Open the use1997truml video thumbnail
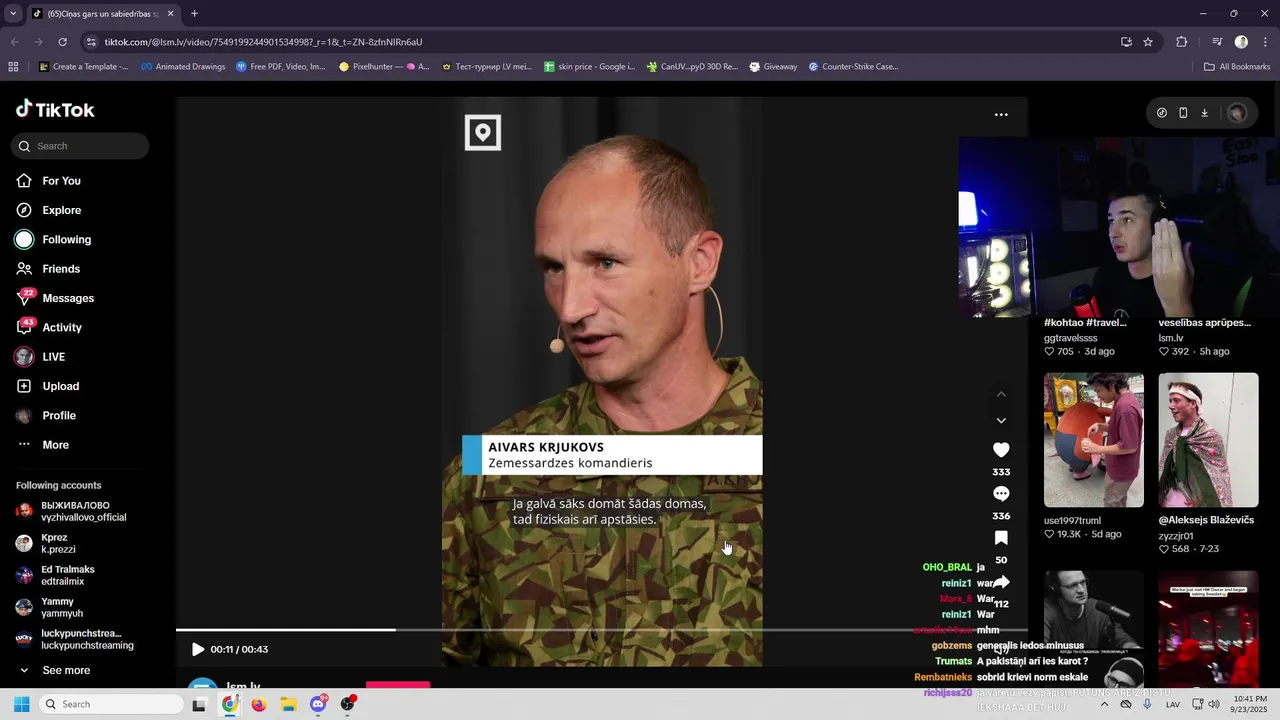The image size is (1280, 720). coord(1094,440)
